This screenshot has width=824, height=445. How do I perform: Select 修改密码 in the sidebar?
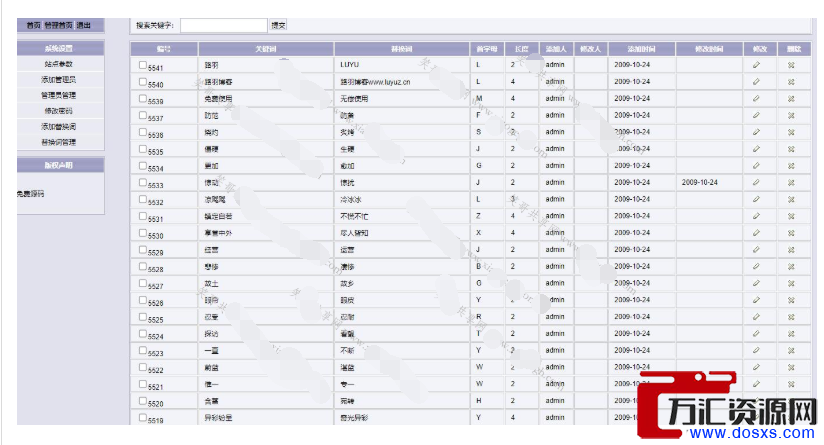coord(58,111)
